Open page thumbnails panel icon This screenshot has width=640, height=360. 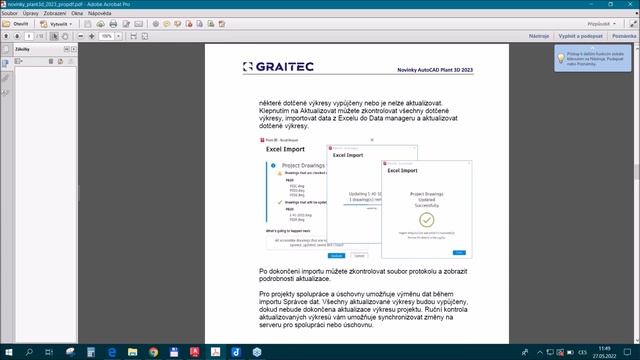click(6, 50)
